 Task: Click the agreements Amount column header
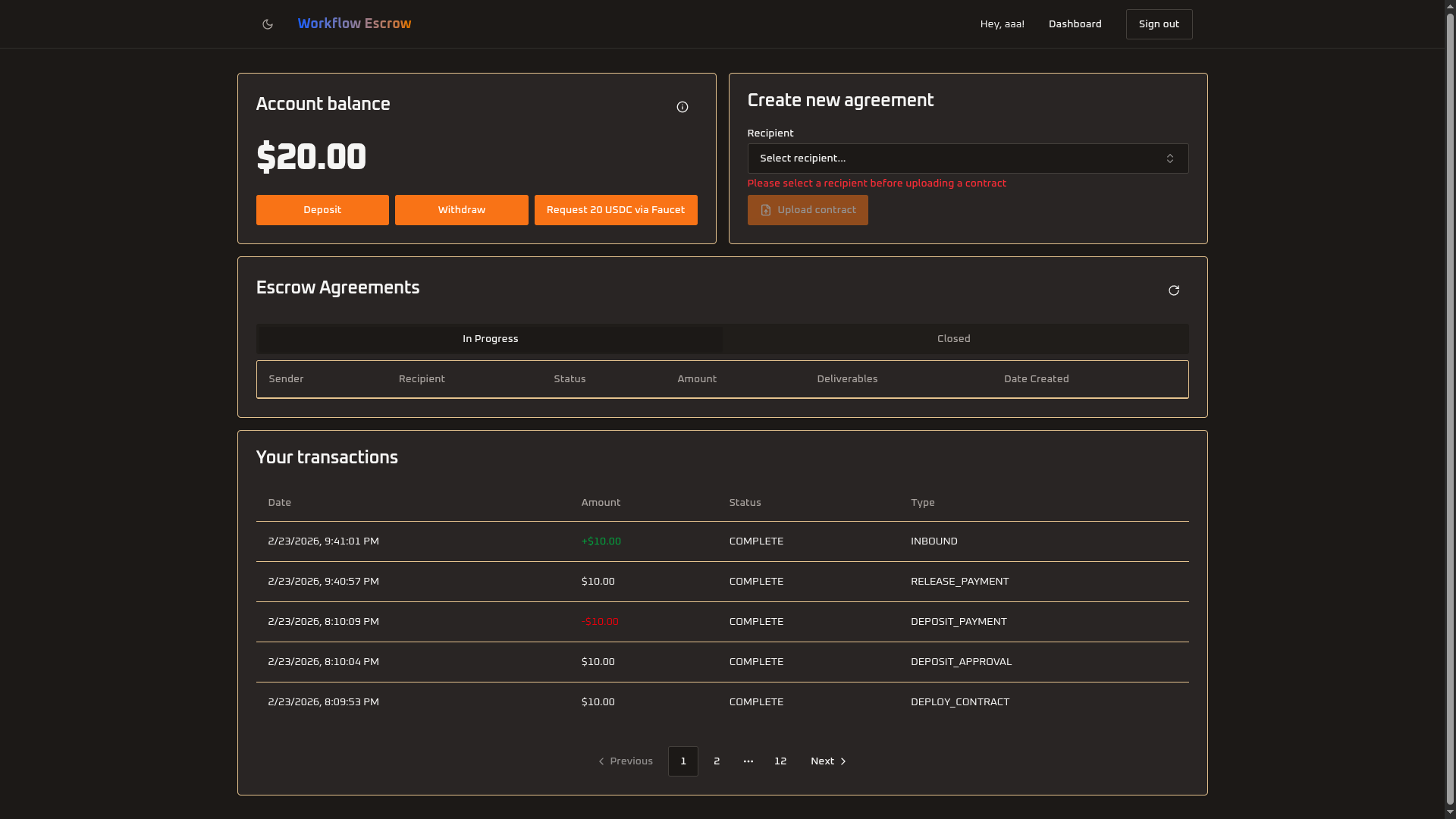coord(697,379)
